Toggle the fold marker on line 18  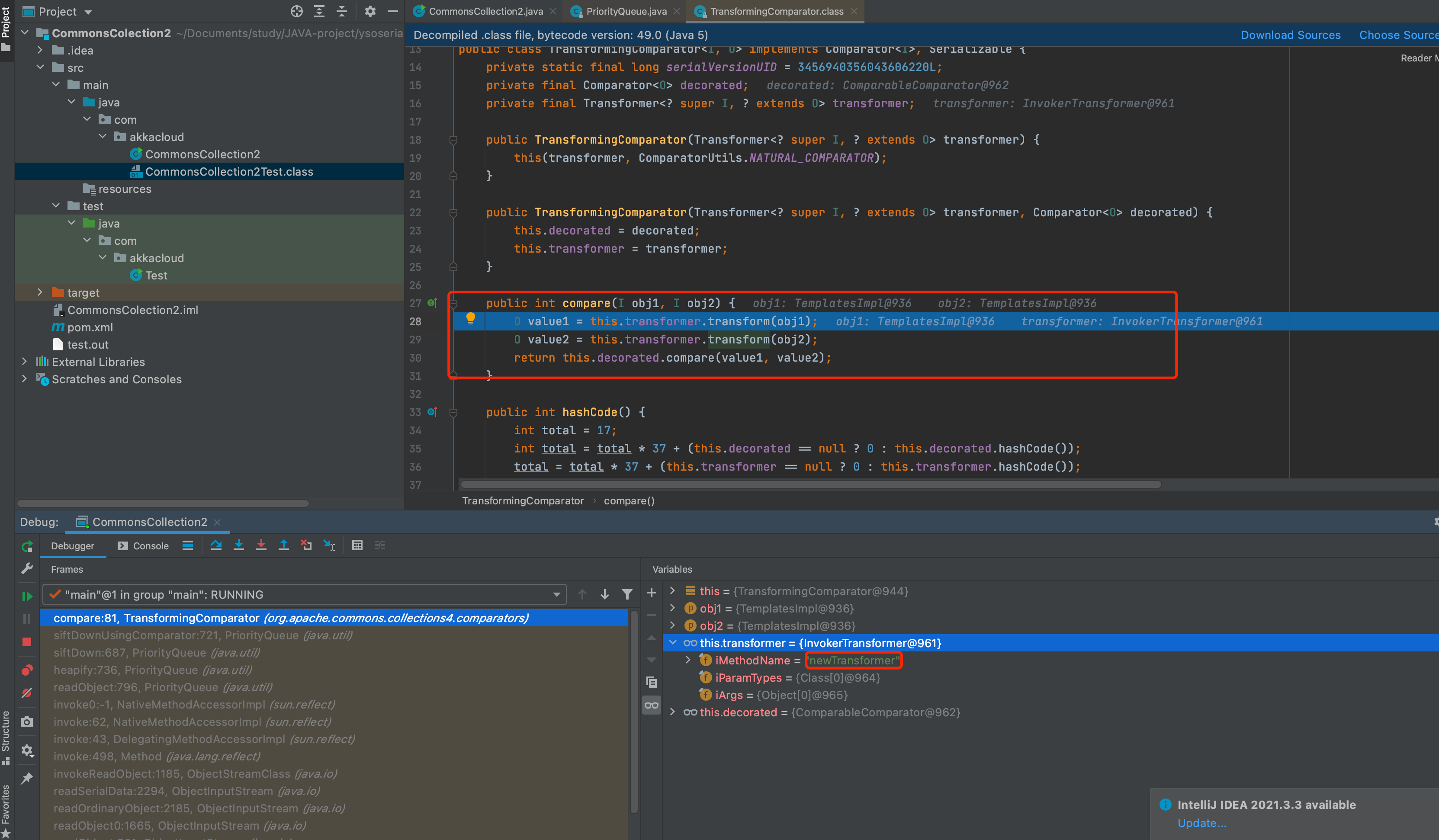453,140
